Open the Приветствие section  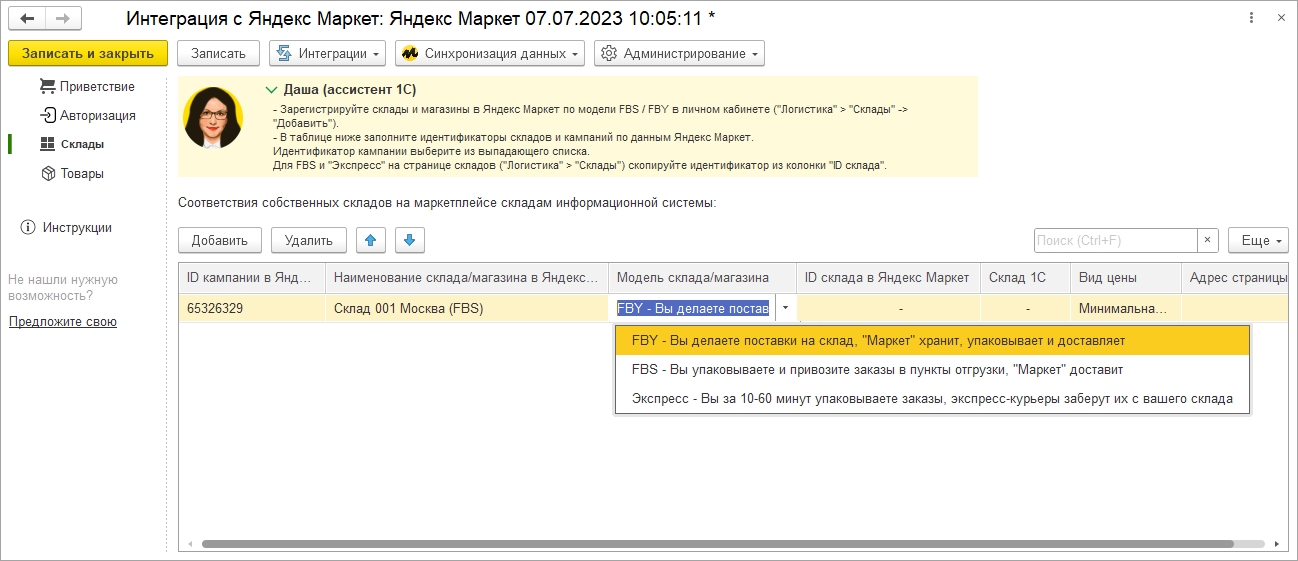[97, 86]
